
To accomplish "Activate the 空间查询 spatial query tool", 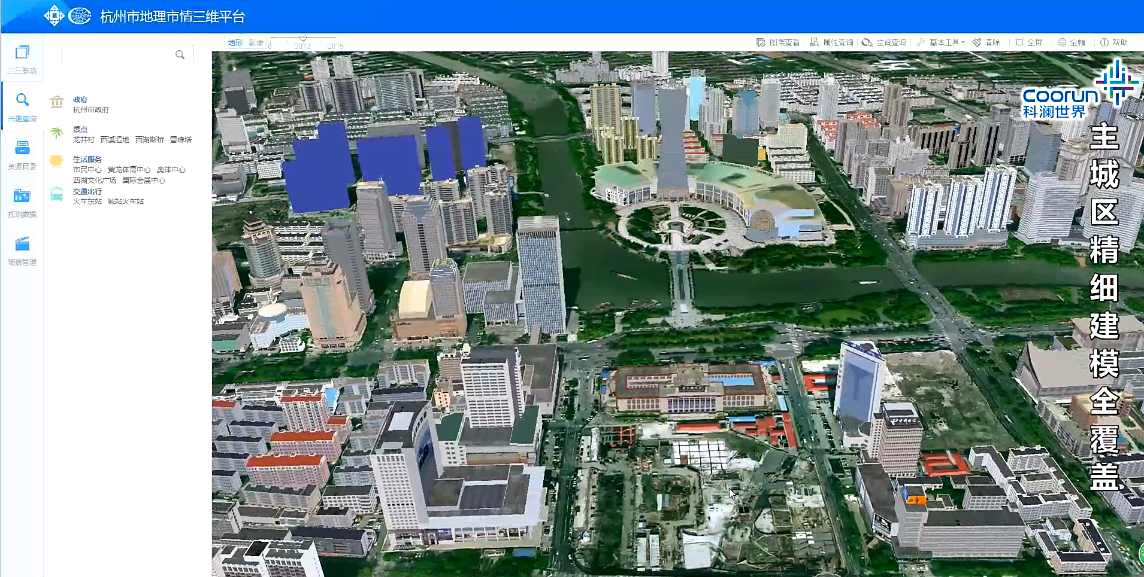I will click(x=885, y=43).
